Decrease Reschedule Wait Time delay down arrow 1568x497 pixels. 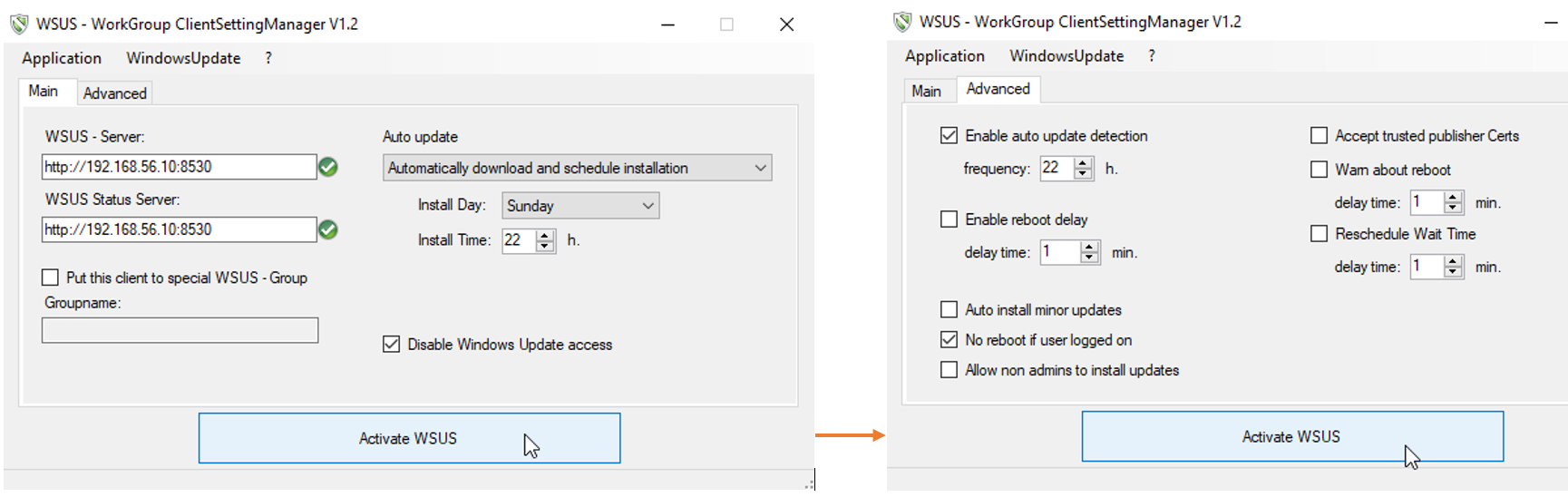(x=1454, y=272)
